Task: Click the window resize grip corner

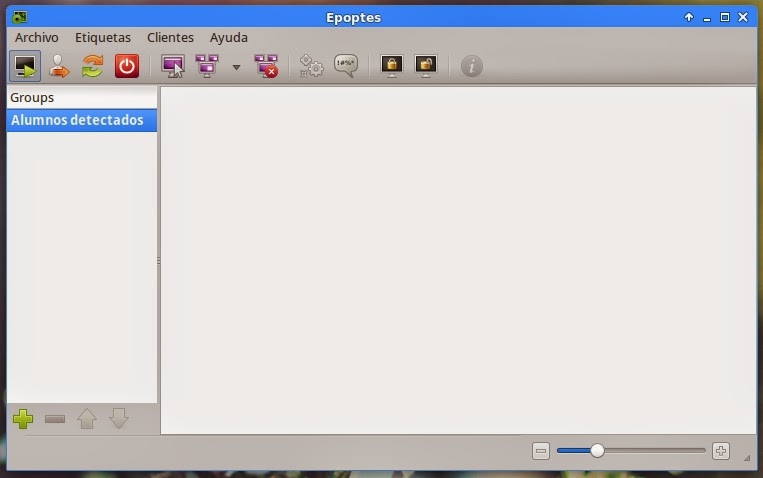Action: click(747, 458)
